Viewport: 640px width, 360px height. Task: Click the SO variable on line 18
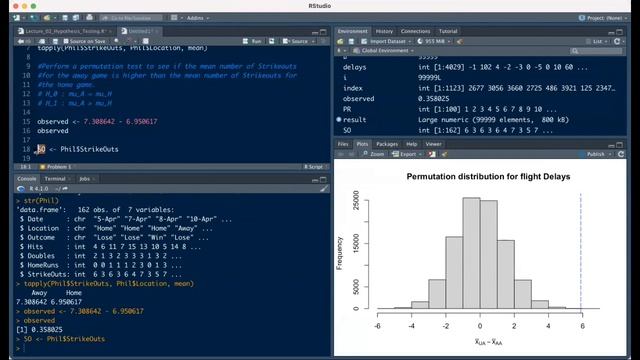[41, 149]
